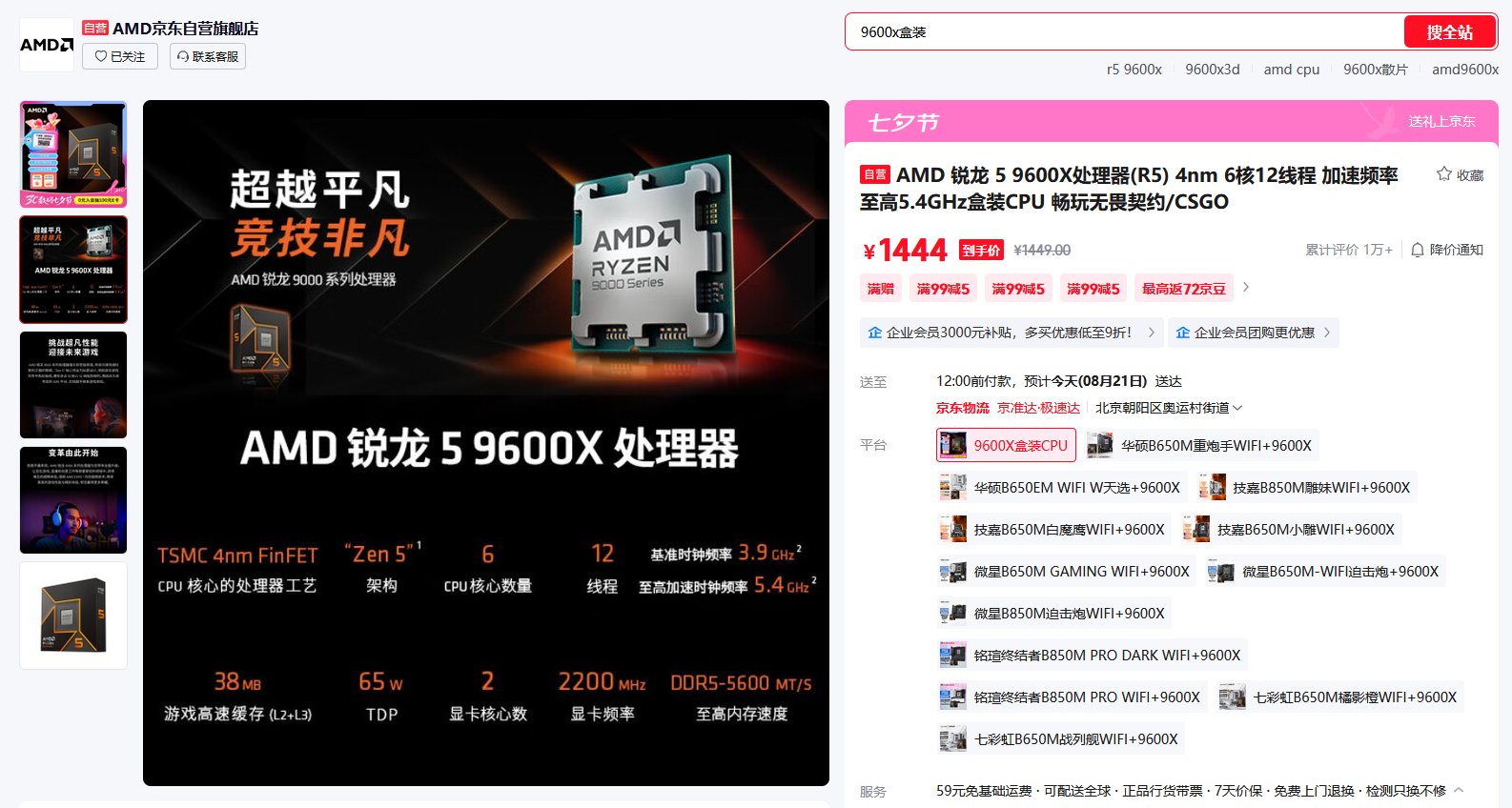Show second thumbnail 超越平凡 specs image
Viewport: 1512px width, 808px height.
[73, 270]
